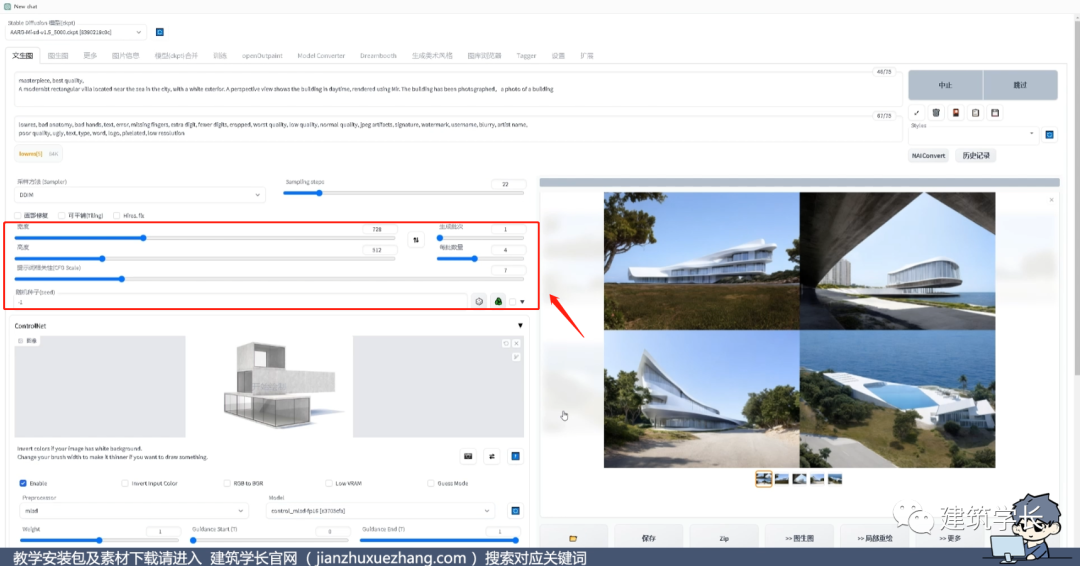Click the Zip button

tap(723, 538)
